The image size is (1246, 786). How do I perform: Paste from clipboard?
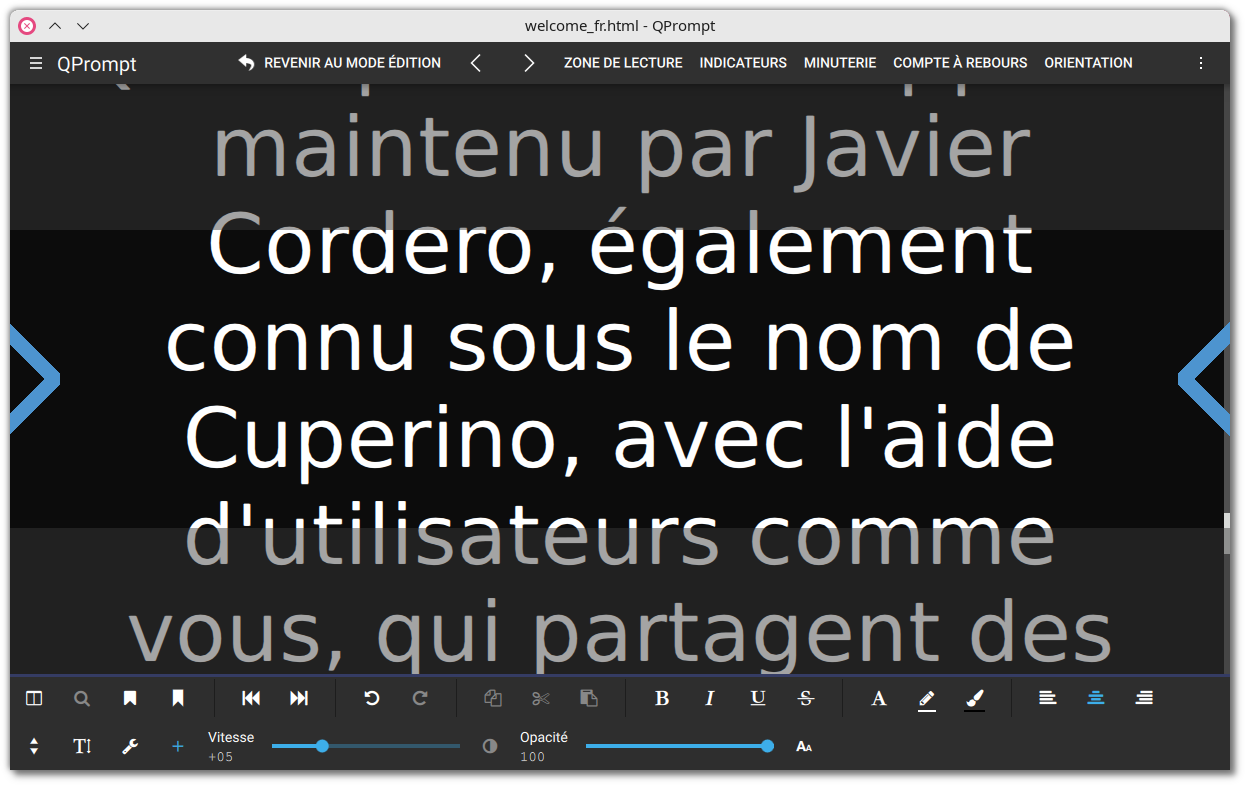click(x=589, y=698)
